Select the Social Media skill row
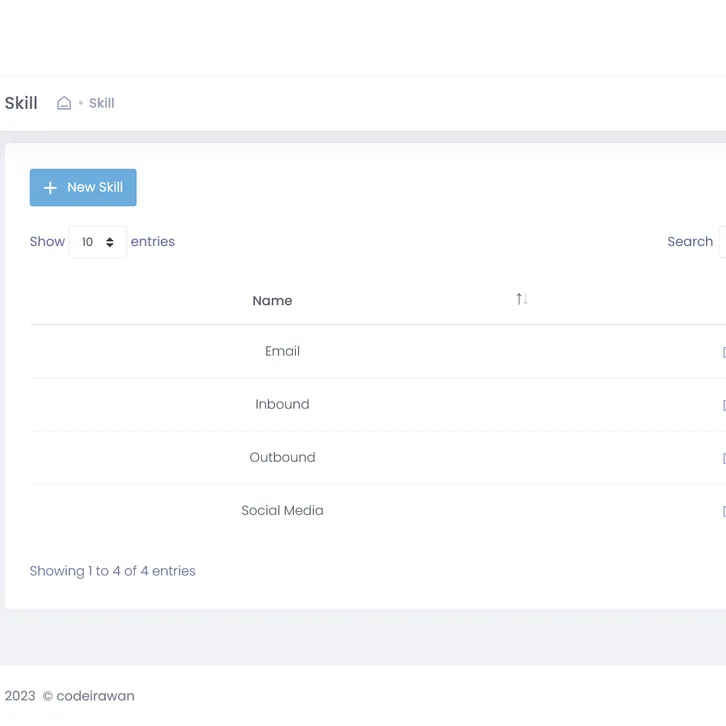Image resolution: width=726 pixels, height=726 pixels. 282,510
